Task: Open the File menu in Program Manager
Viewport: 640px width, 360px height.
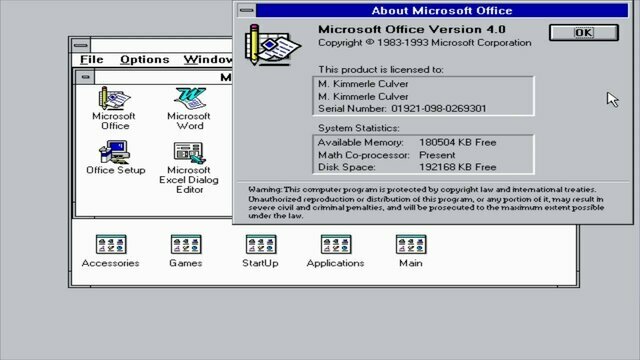Action: tap(92, 60)
